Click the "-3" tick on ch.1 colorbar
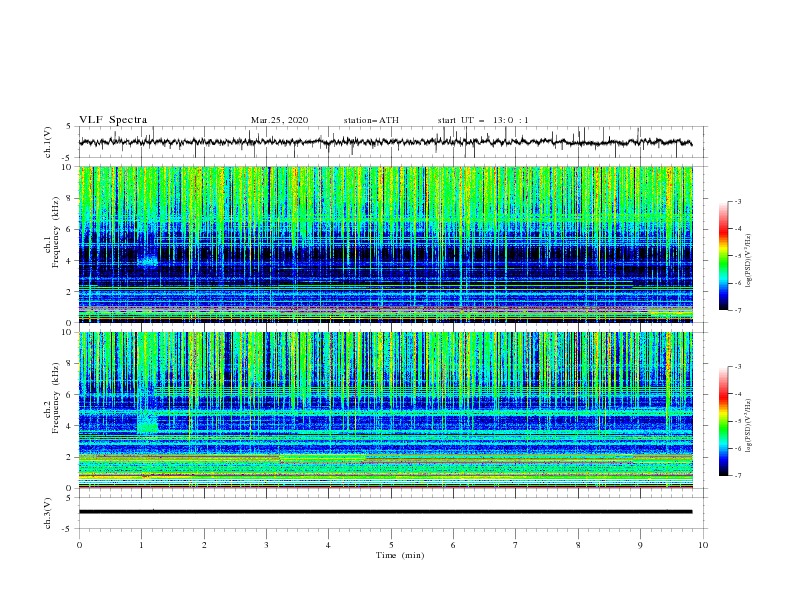 click(x=737, y=201)
